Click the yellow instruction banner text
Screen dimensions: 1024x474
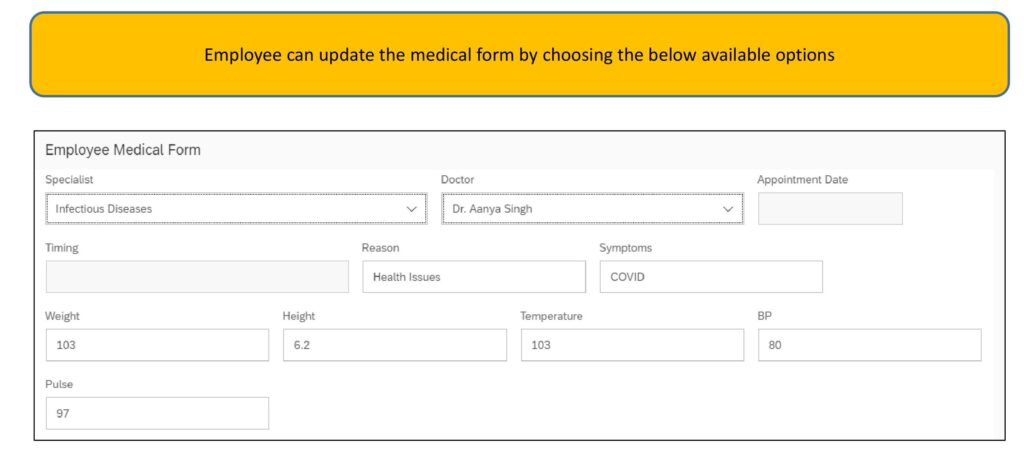[519, 55]
